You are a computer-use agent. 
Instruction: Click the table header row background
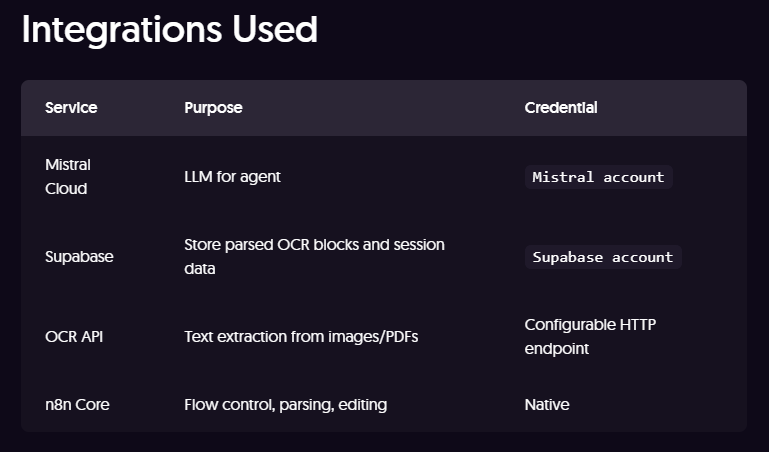point(400,108)
